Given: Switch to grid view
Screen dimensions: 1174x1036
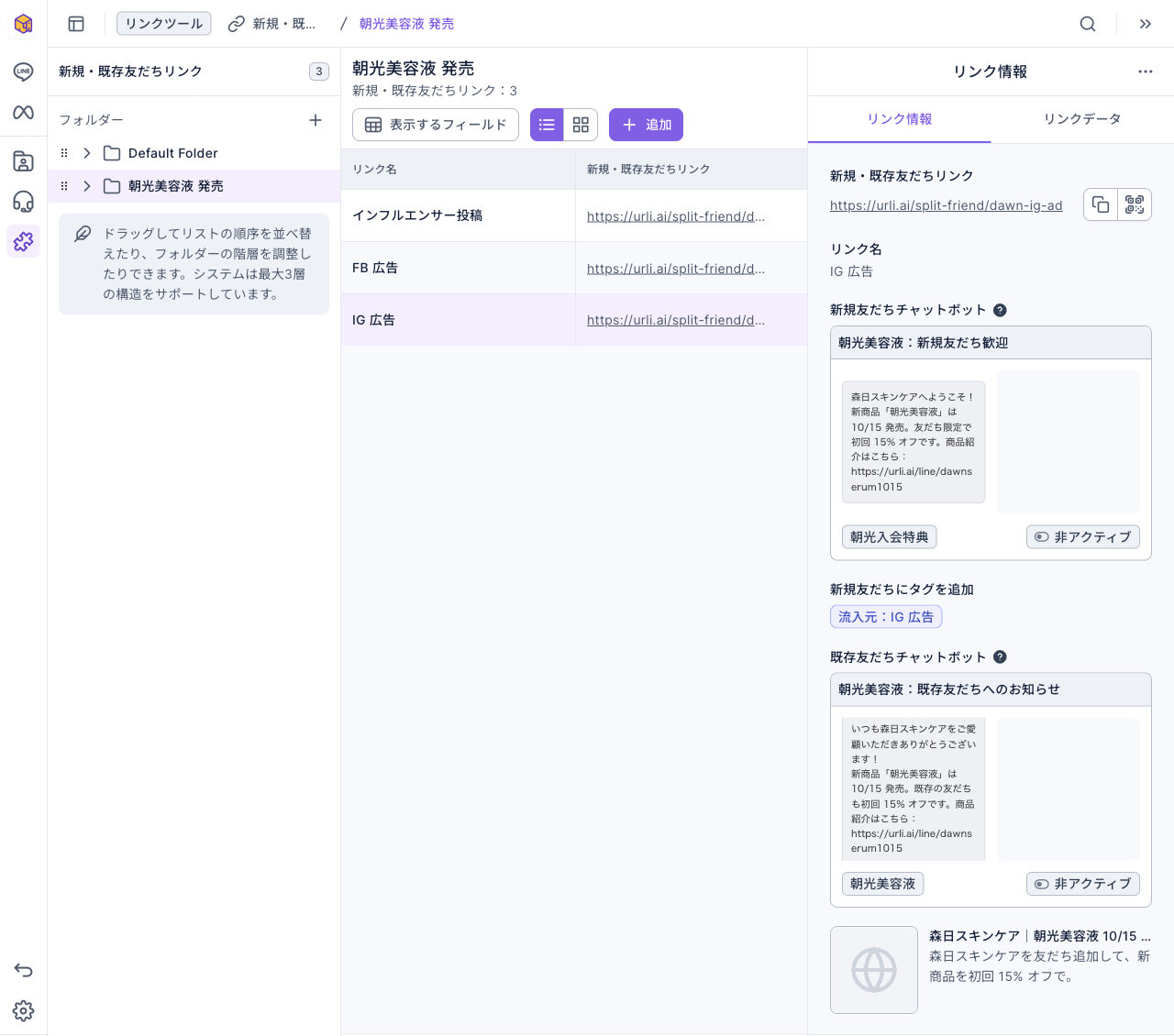Looking at the screenshot, I should [x=581, y=125].
